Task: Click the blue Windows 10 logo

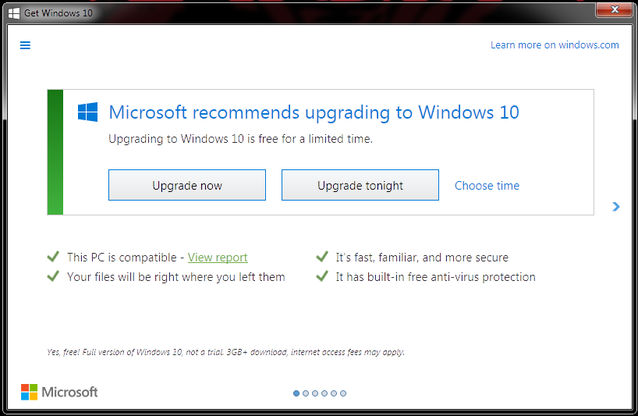Action: [x=88, y=112]
